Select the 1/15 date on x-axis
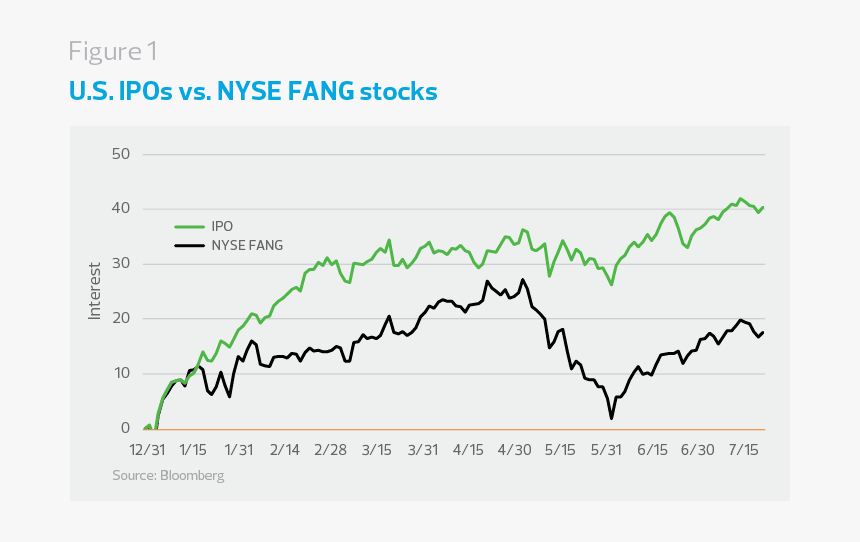 192,449
